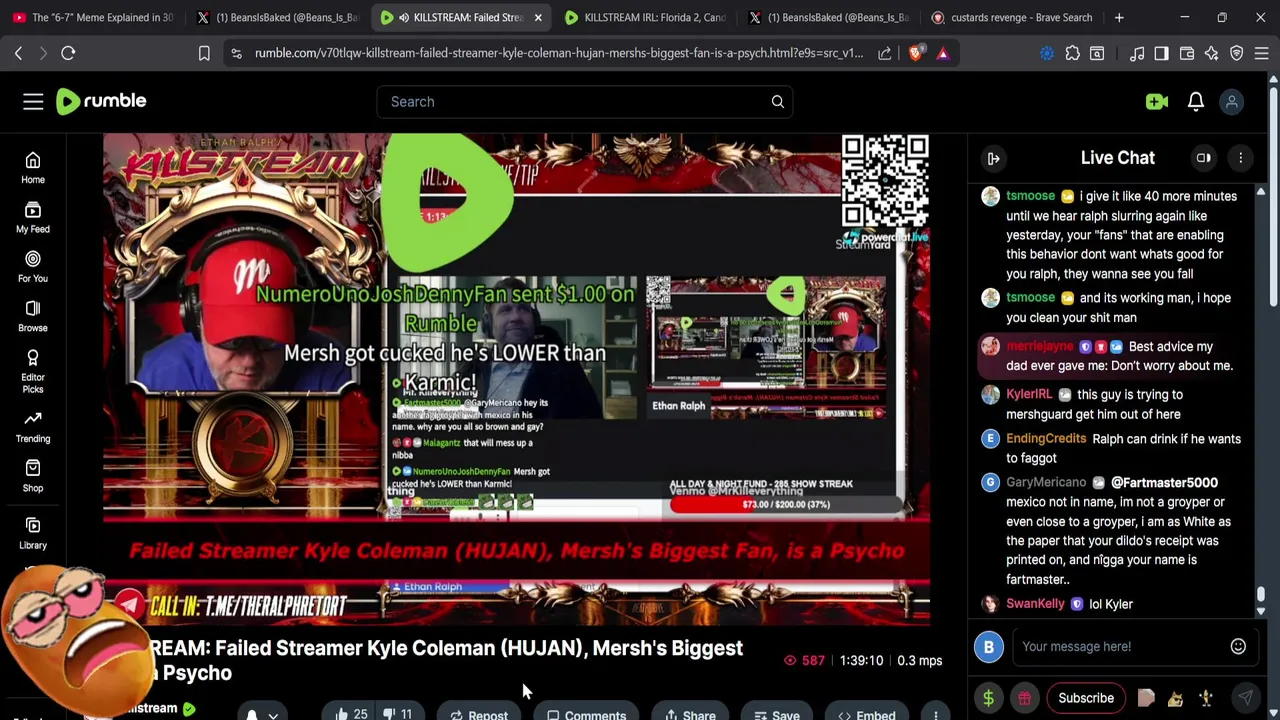Reload the current page
Image resolution: width=1280 pixels, height=720 pixels.
68,53
